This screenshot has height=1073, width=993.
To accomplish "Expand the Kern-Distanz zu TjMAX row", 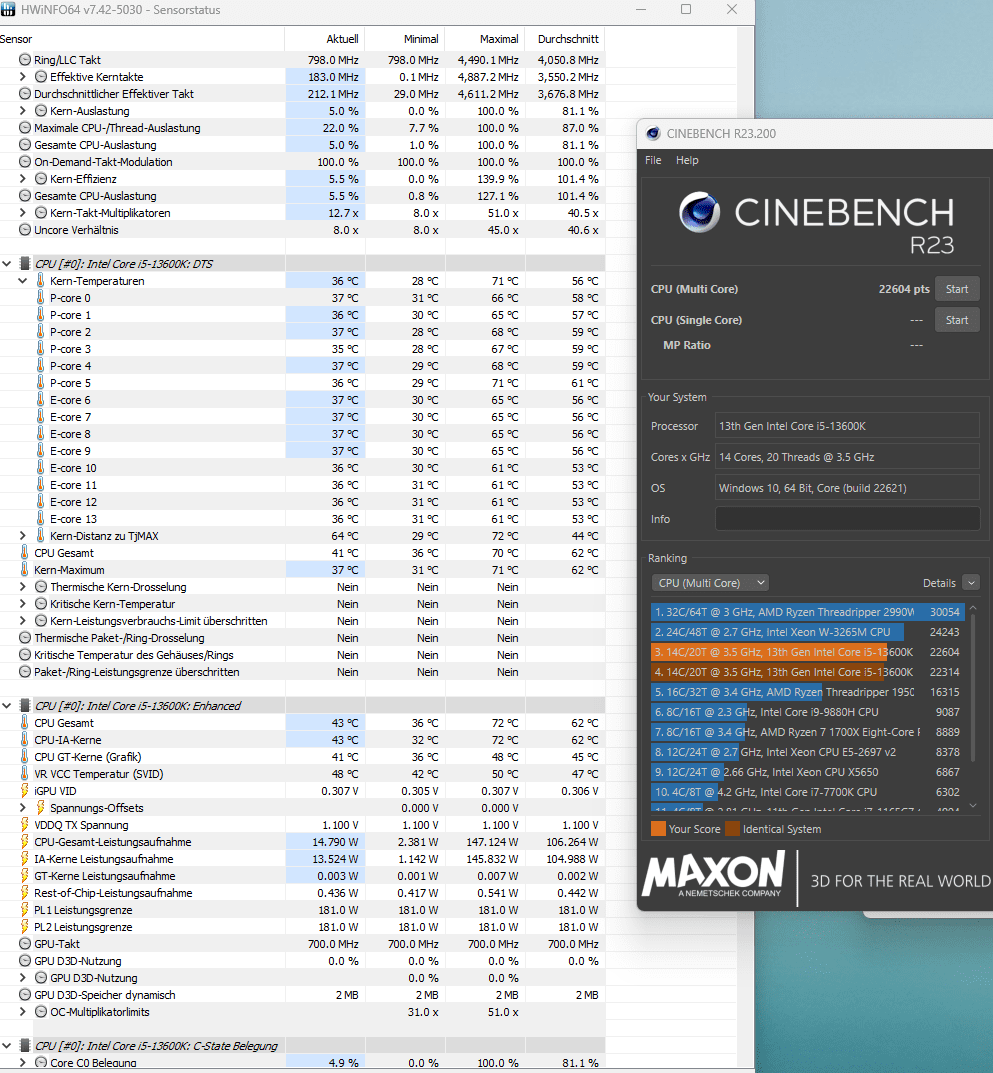I will pyautogui.click(x=23, y=536).
